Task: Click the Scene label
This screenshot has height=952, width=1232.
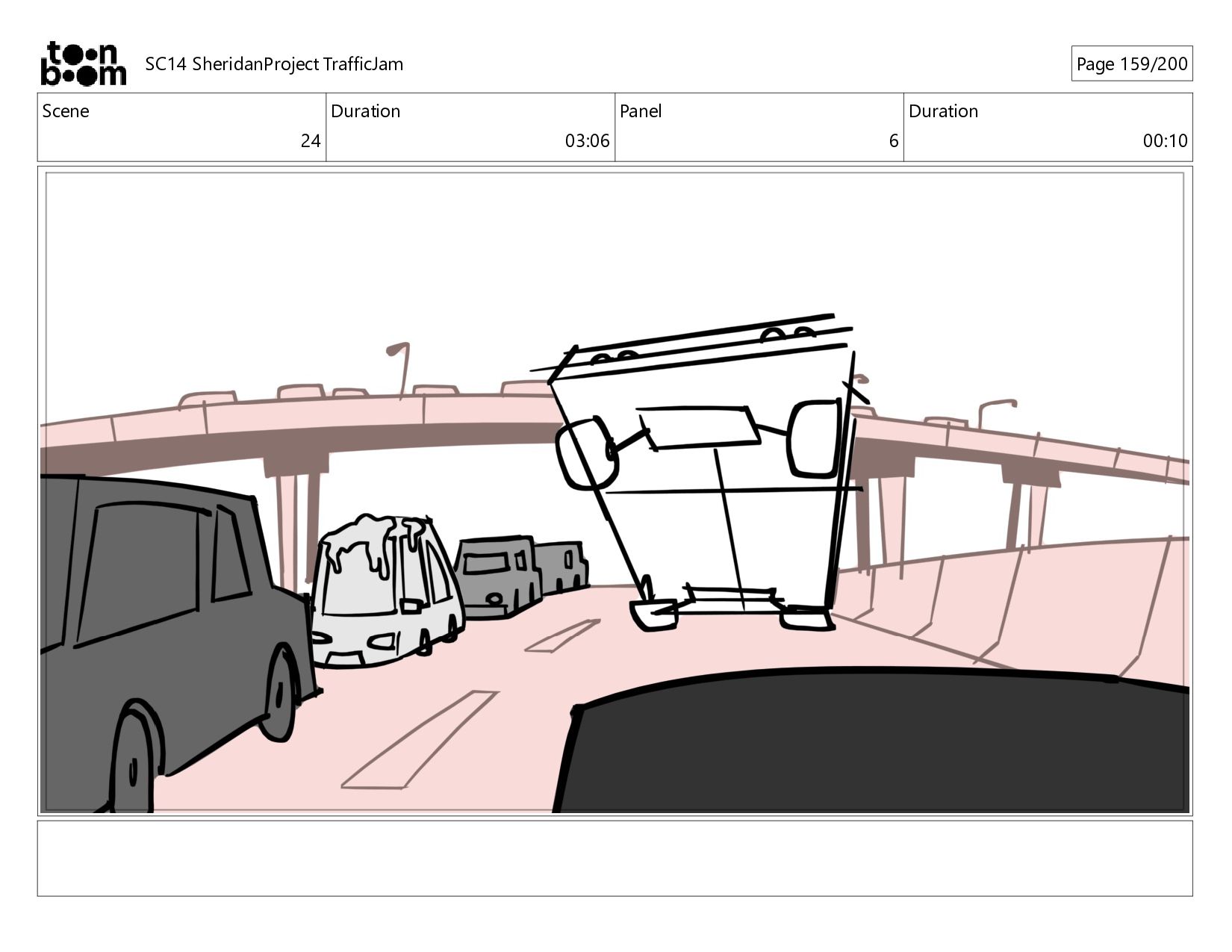Action: click(66, 111)
